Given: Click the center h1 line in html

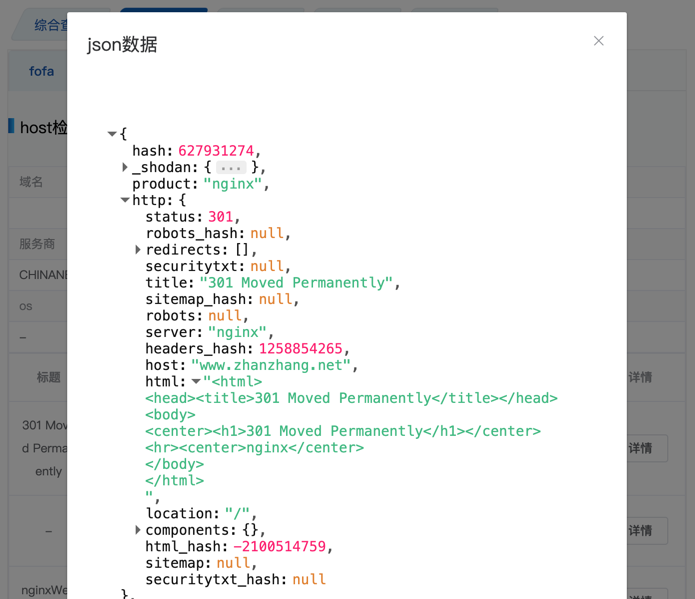Looking at the screenshot, I should (343, 431).
